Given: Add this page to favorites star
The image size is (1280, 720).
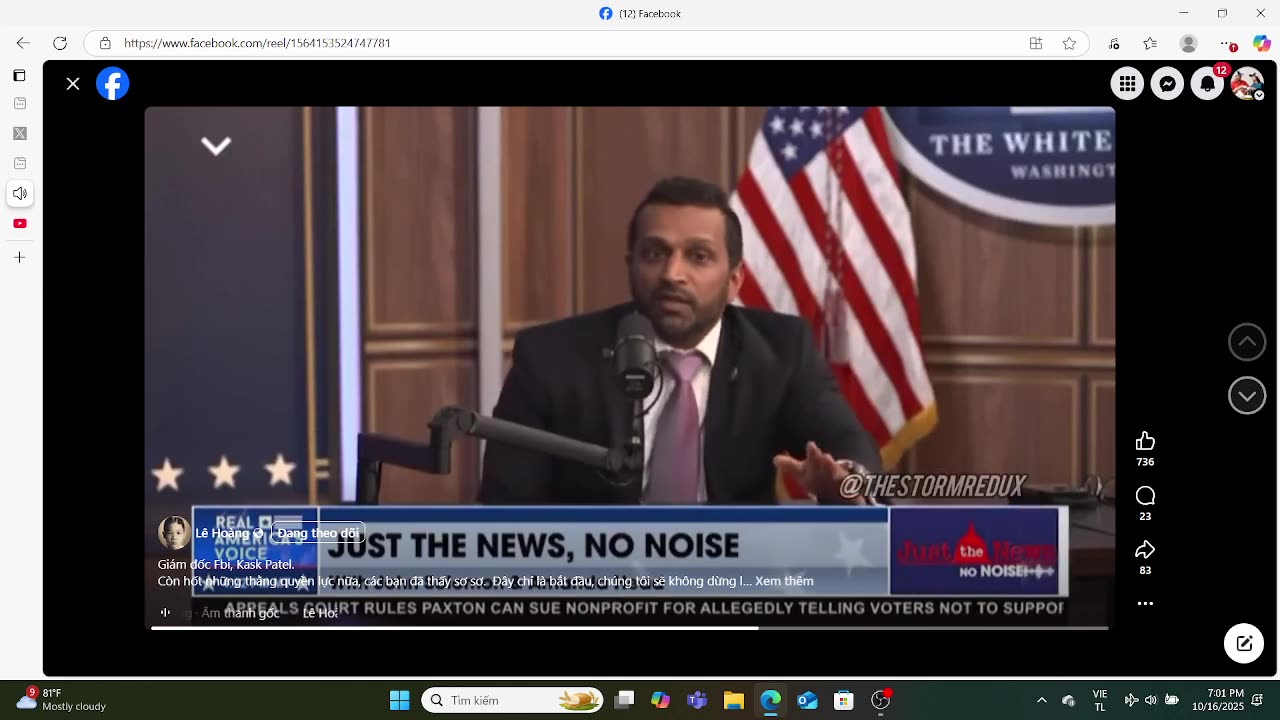Looking at the screenshot, I should point(1069,43).
